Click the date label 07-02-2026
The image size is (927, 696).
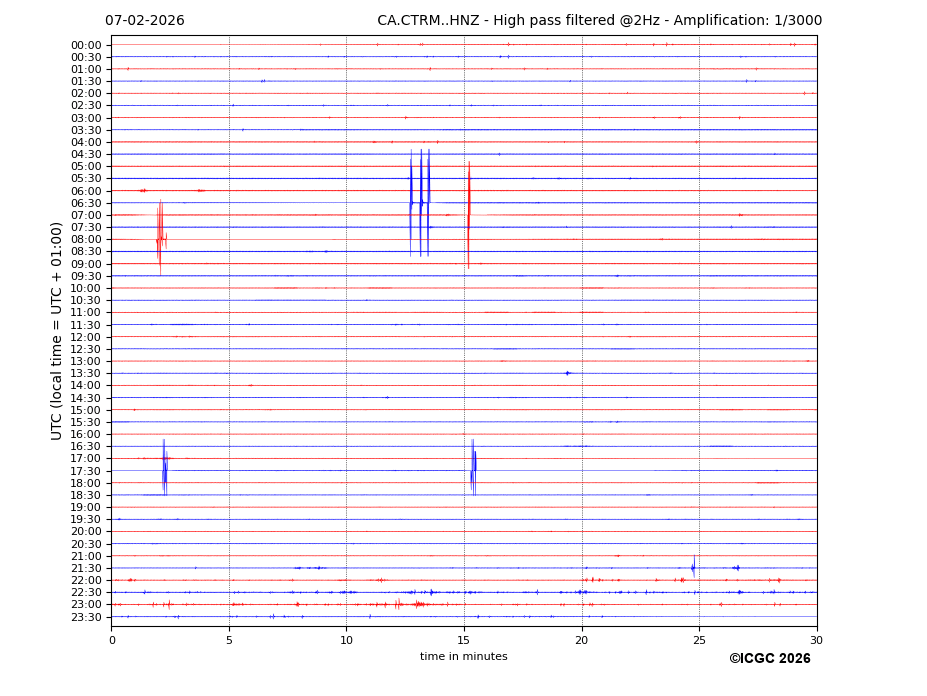click(145, 21)
